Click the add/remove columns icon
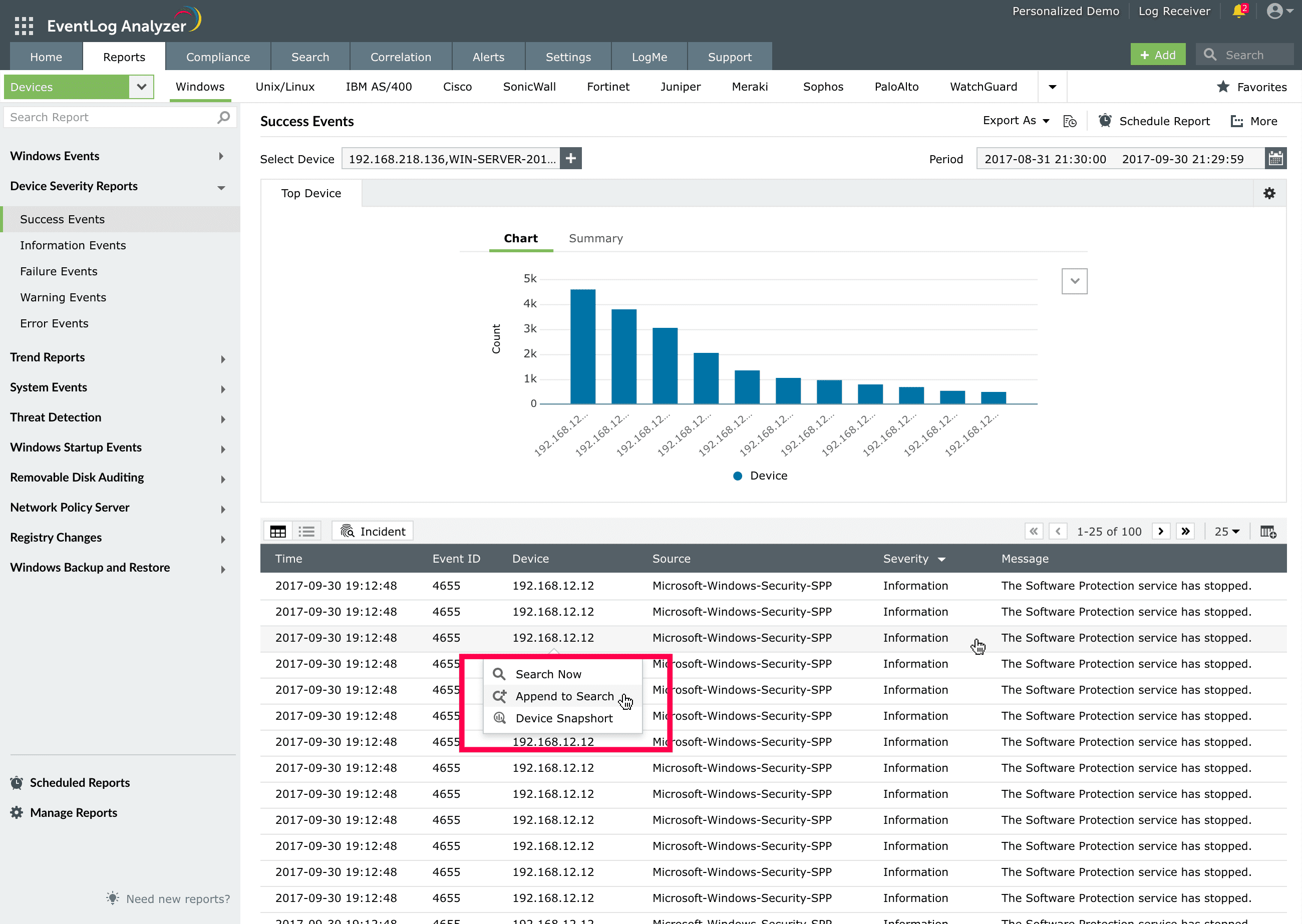 click(1268, 532)
